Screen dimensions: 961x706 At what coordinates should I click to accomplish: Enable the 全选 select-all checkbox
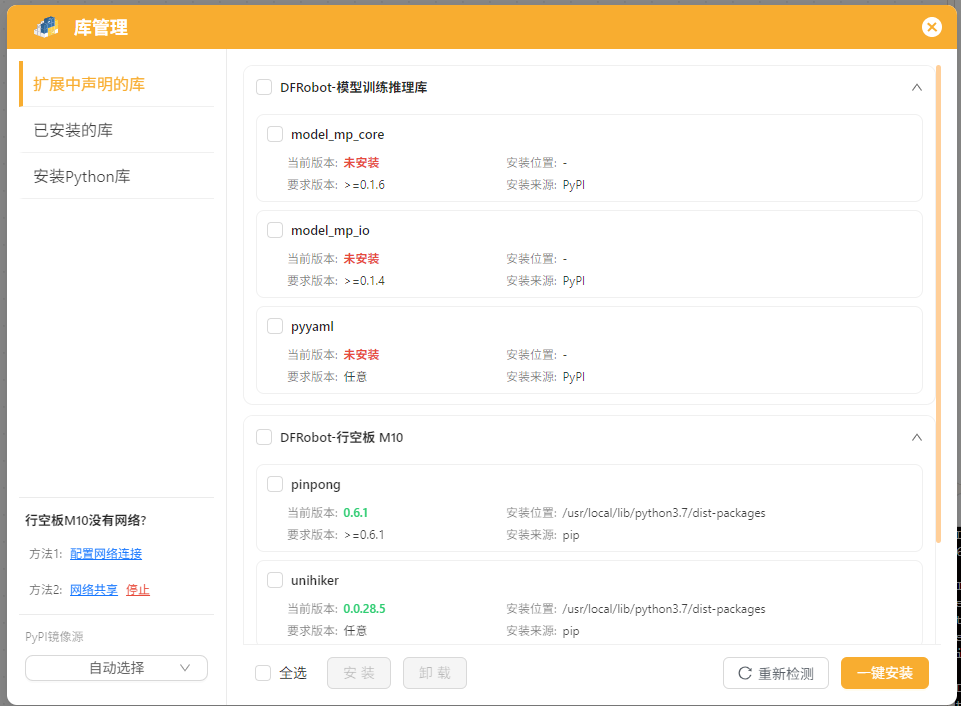(x=263, y=673)
